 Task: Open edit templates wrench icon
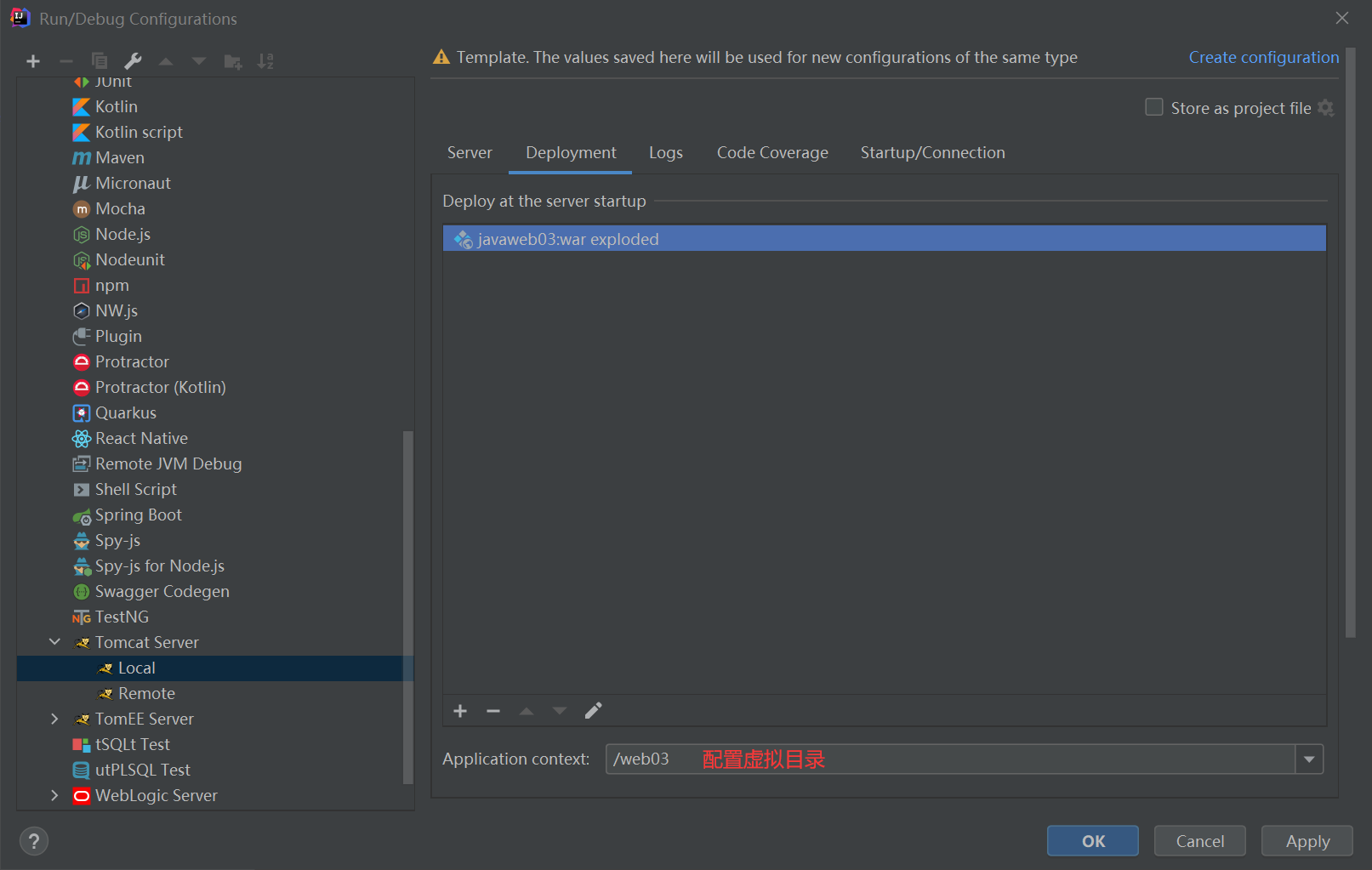[133, 61]
